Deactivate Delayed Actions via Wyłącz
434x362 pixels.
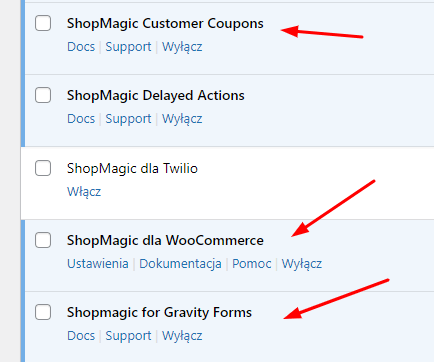click(x=182, y=119)
